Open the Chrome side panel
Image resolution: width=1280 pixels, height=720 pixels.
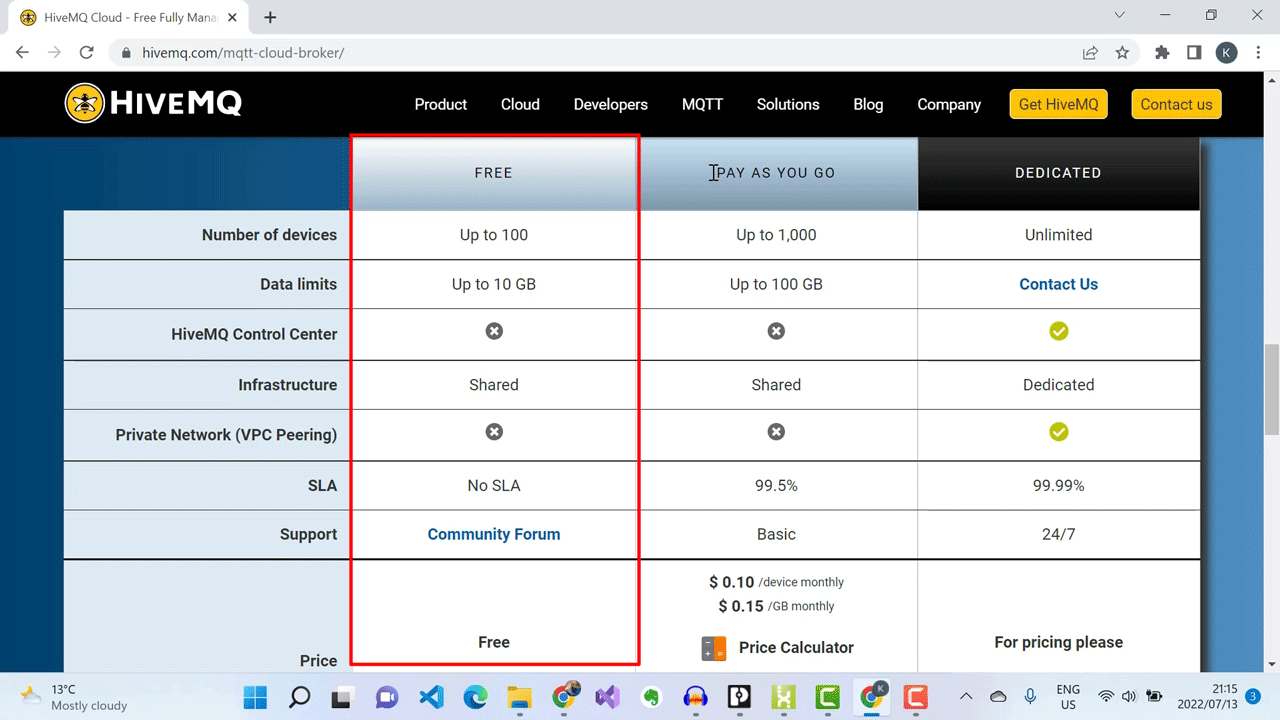(x=1194, y=53)
